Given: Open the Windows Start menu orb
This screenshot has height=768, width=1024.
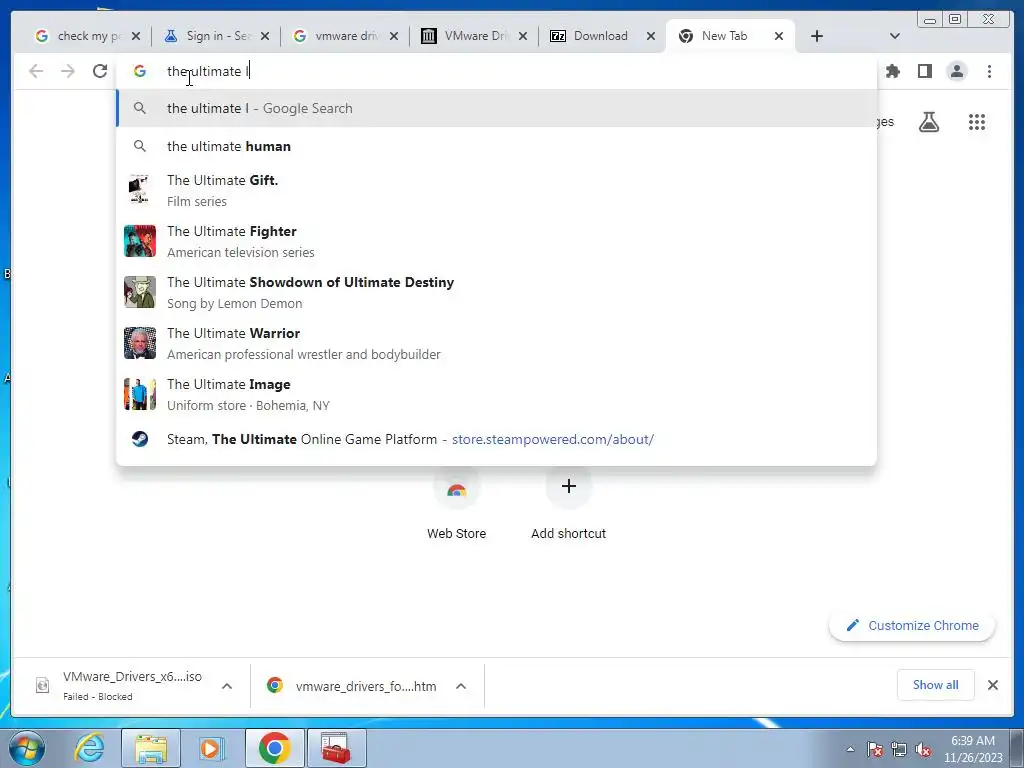Looking at the screenshot, I should [27, 748].
